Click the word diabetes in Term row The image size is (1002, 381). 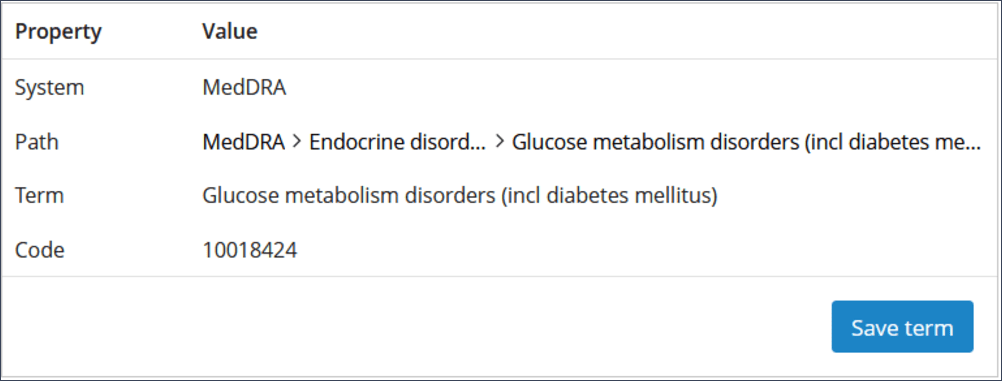586,196
